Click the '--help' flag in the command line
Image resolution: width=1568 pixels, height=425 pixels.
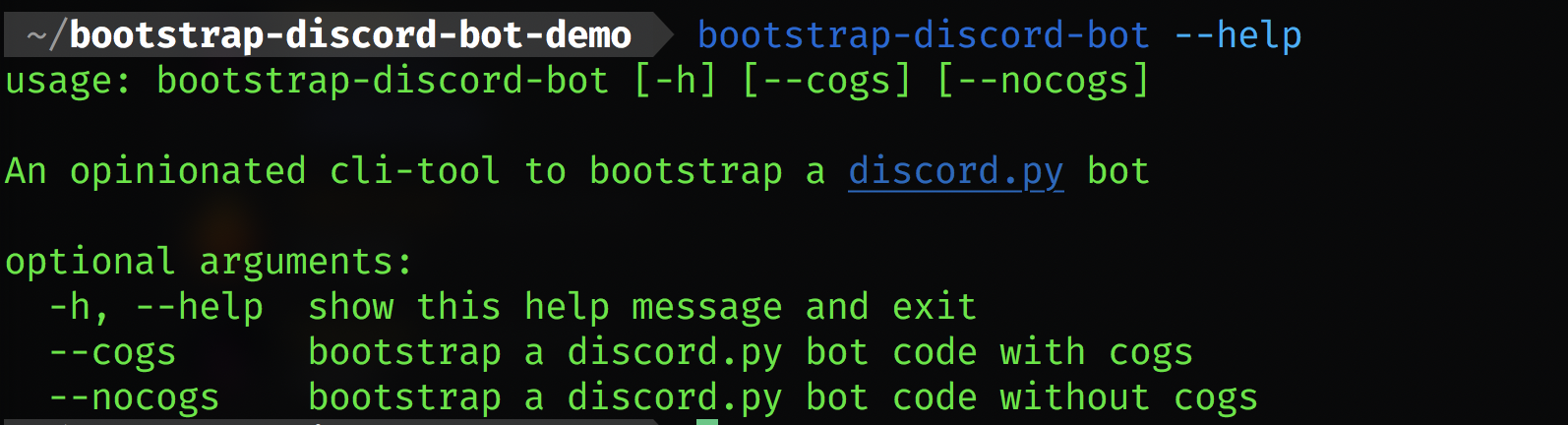click(1237, 35)
